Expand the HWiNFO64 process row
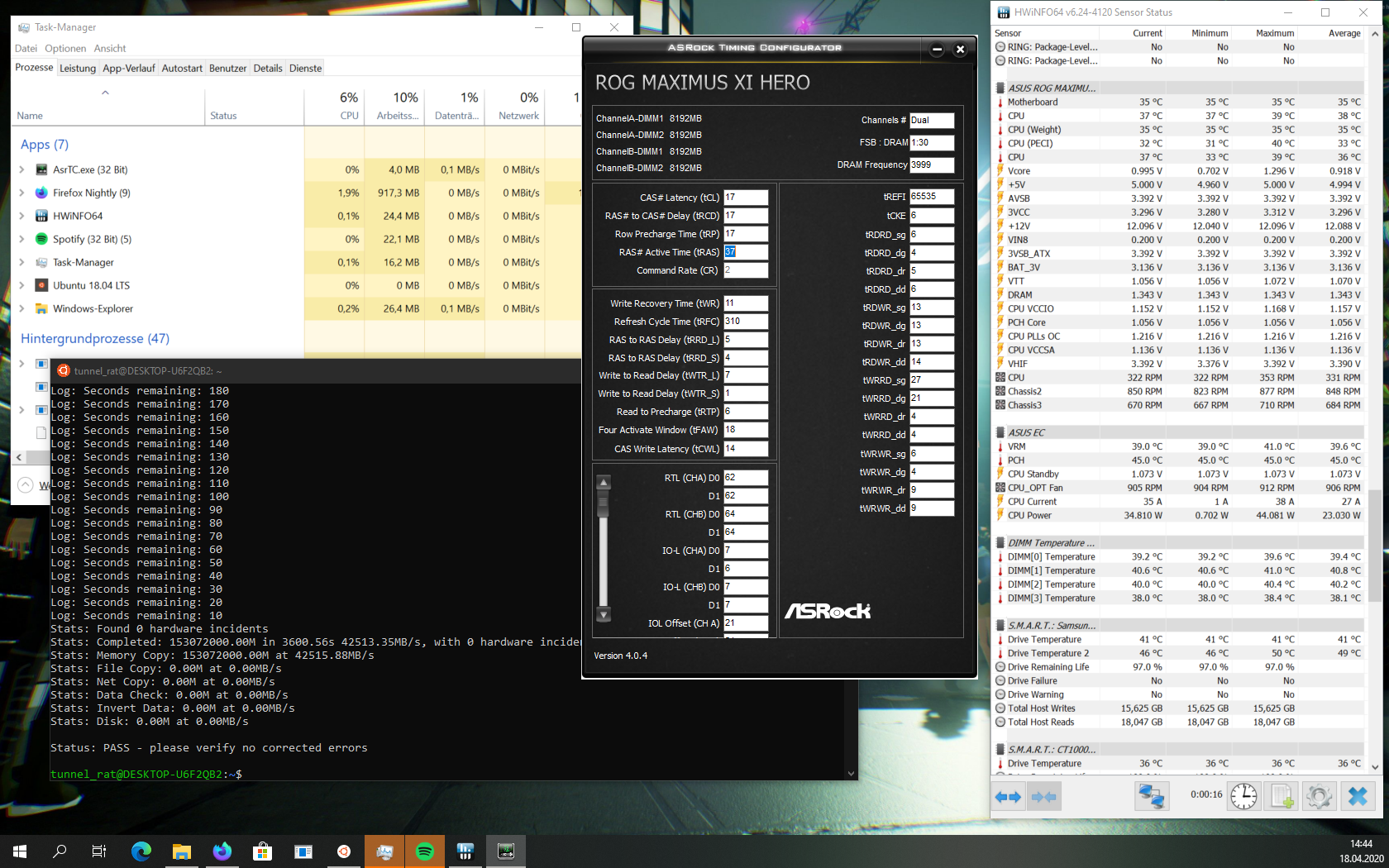This screenshot has width=1389, height=868. (22, 216)
